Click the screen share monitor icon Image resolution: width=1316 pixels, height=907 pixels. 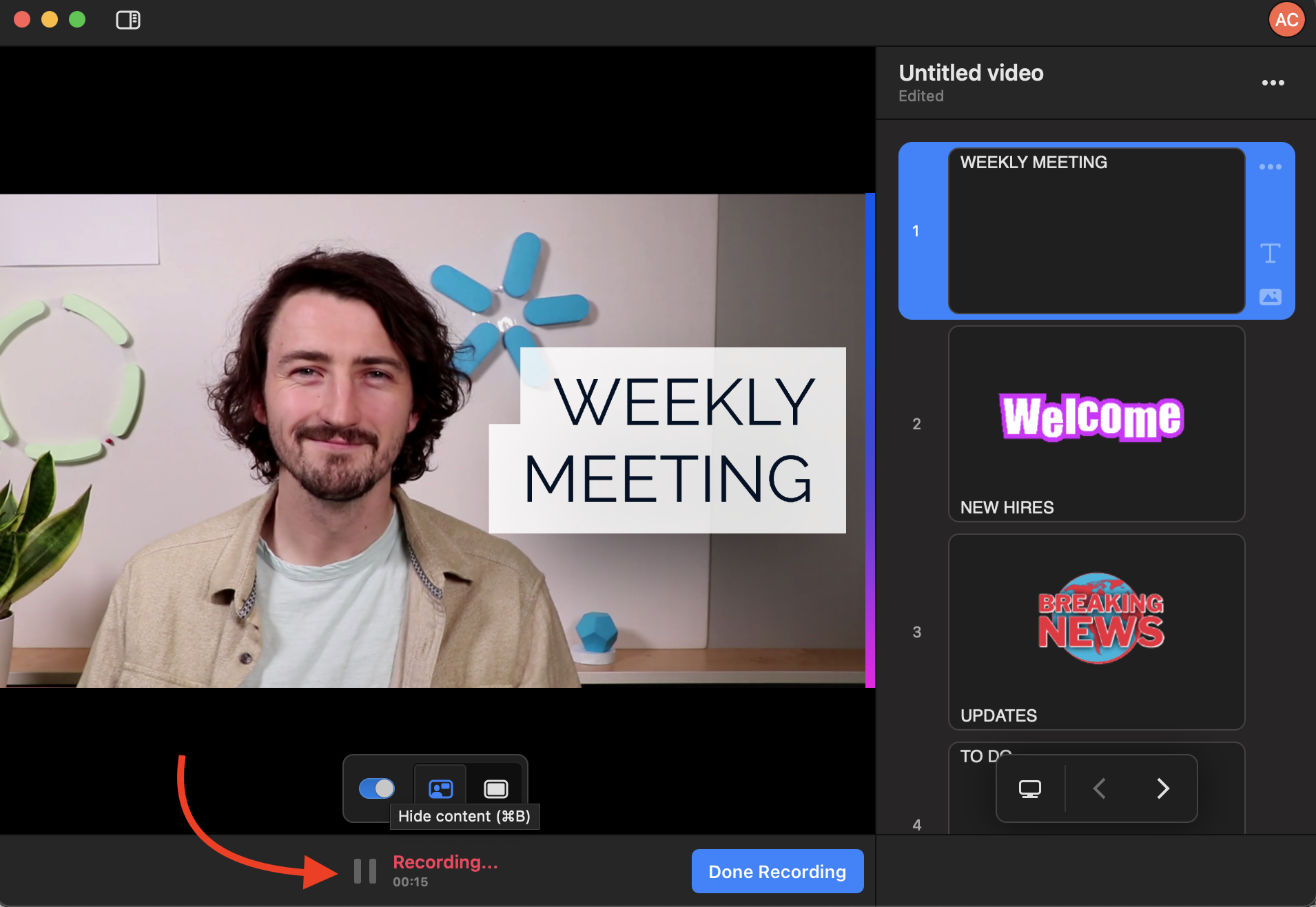[1029, 788]
